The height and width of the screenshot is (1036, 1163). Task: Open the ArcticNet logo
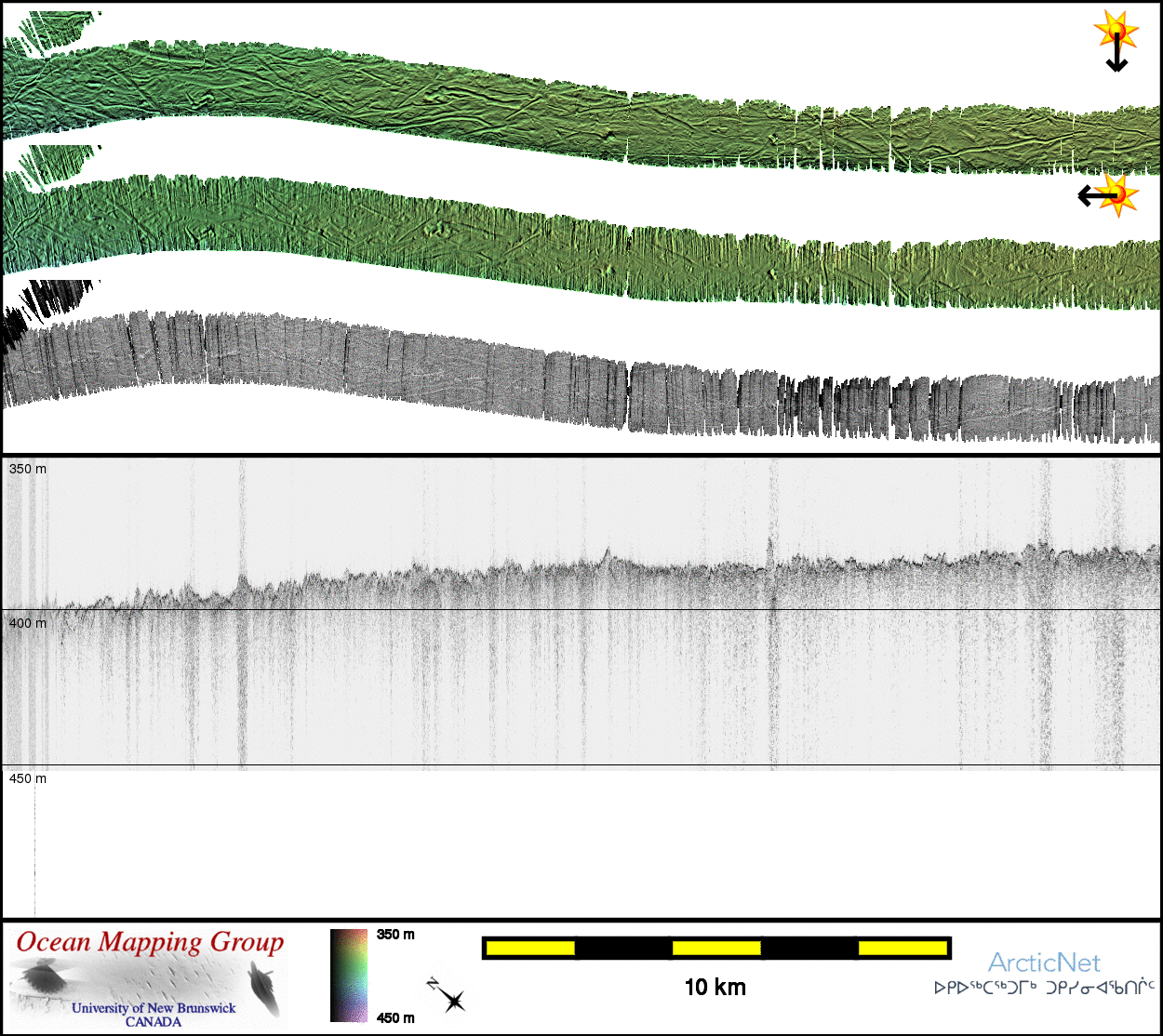click(1044, 963)
